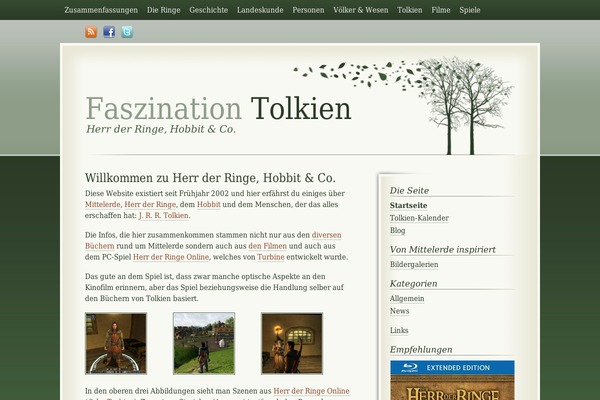Click the Herr der Ringe, Hobbit & Co. subtitle
The width and height of the screenshot is (600, 400).
[x=161, y=129]
